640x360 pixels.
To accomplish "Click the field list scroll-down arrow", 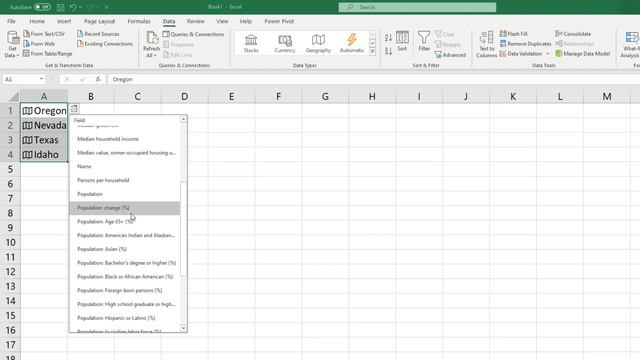I will pos(183,329).
